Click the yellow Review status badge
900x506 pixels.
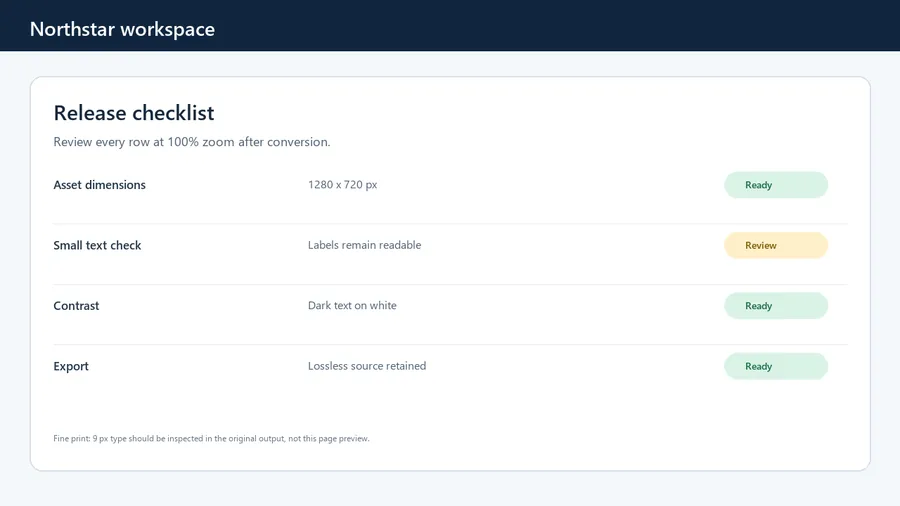pos(776,245)
